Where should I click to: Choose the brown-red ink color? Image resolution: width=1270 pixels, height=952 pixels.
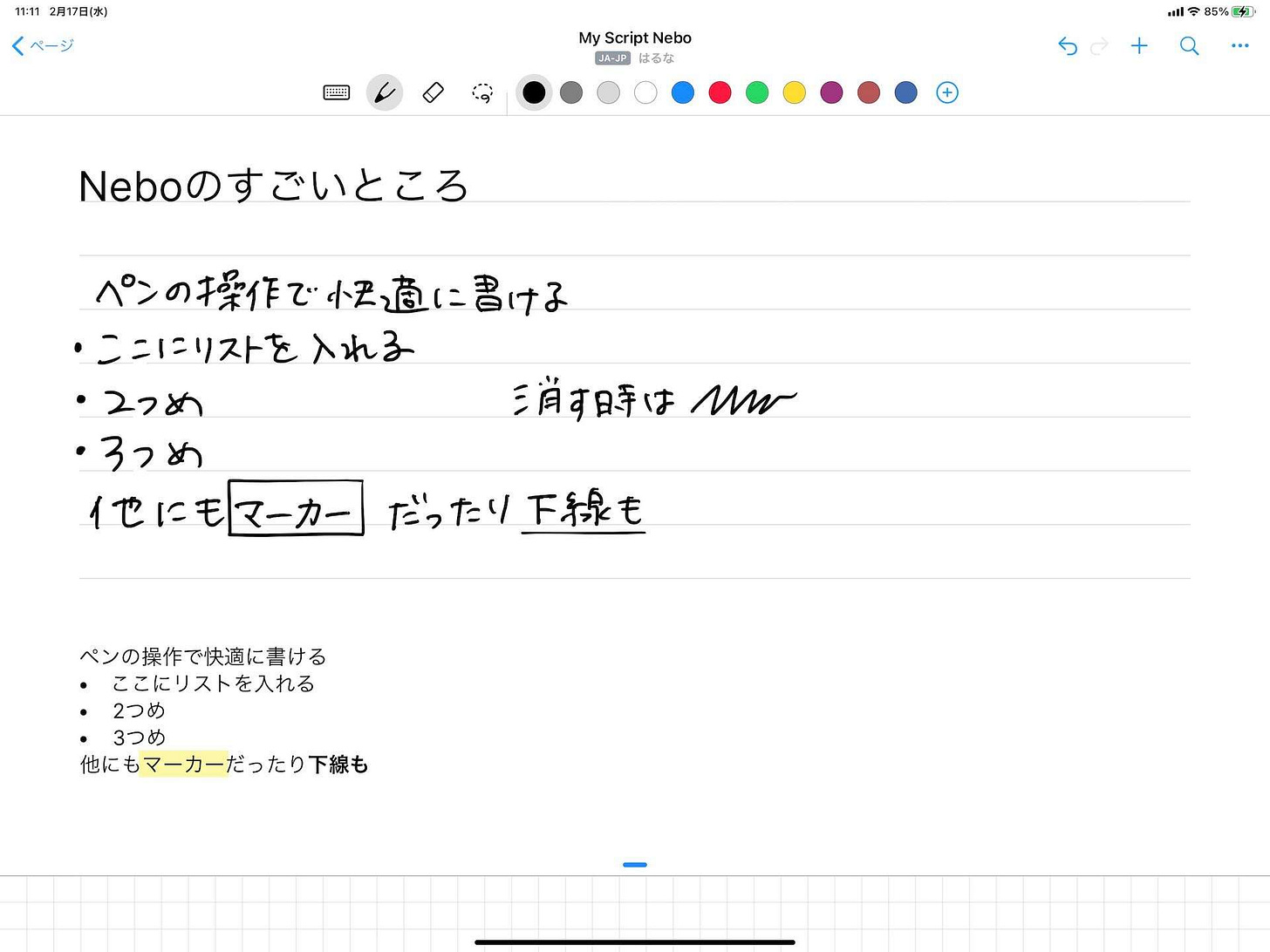pyautogui.click(x=869, y=92)
